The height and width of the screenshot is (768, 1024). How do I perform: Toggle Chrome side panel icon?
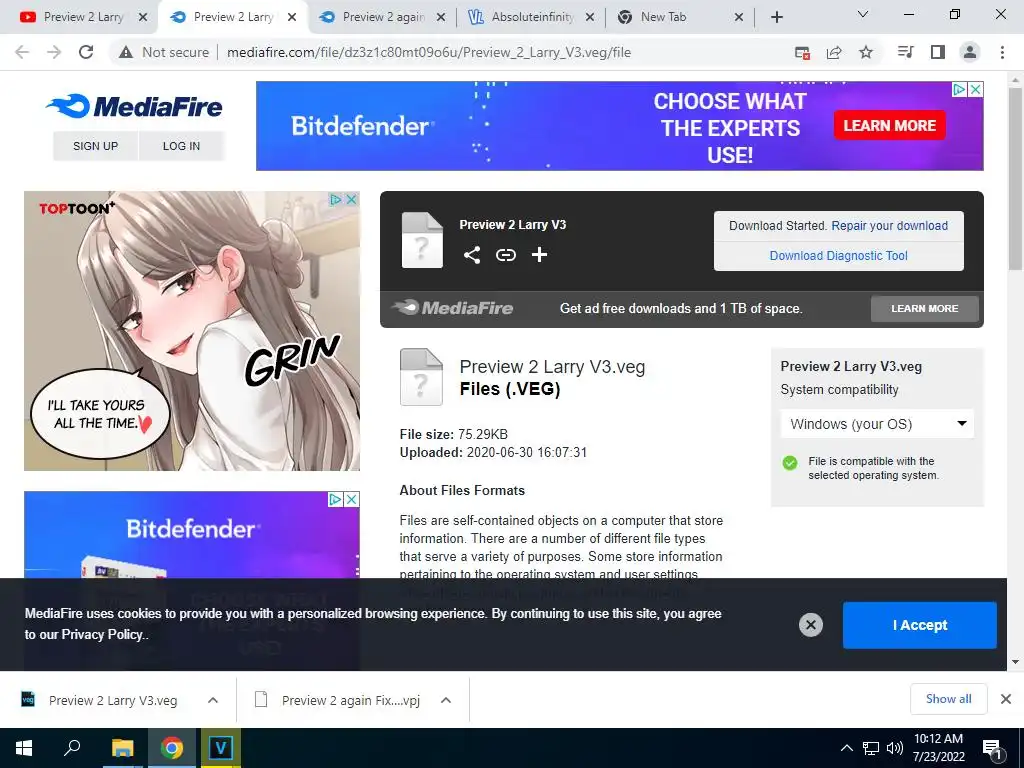[938, 52]
